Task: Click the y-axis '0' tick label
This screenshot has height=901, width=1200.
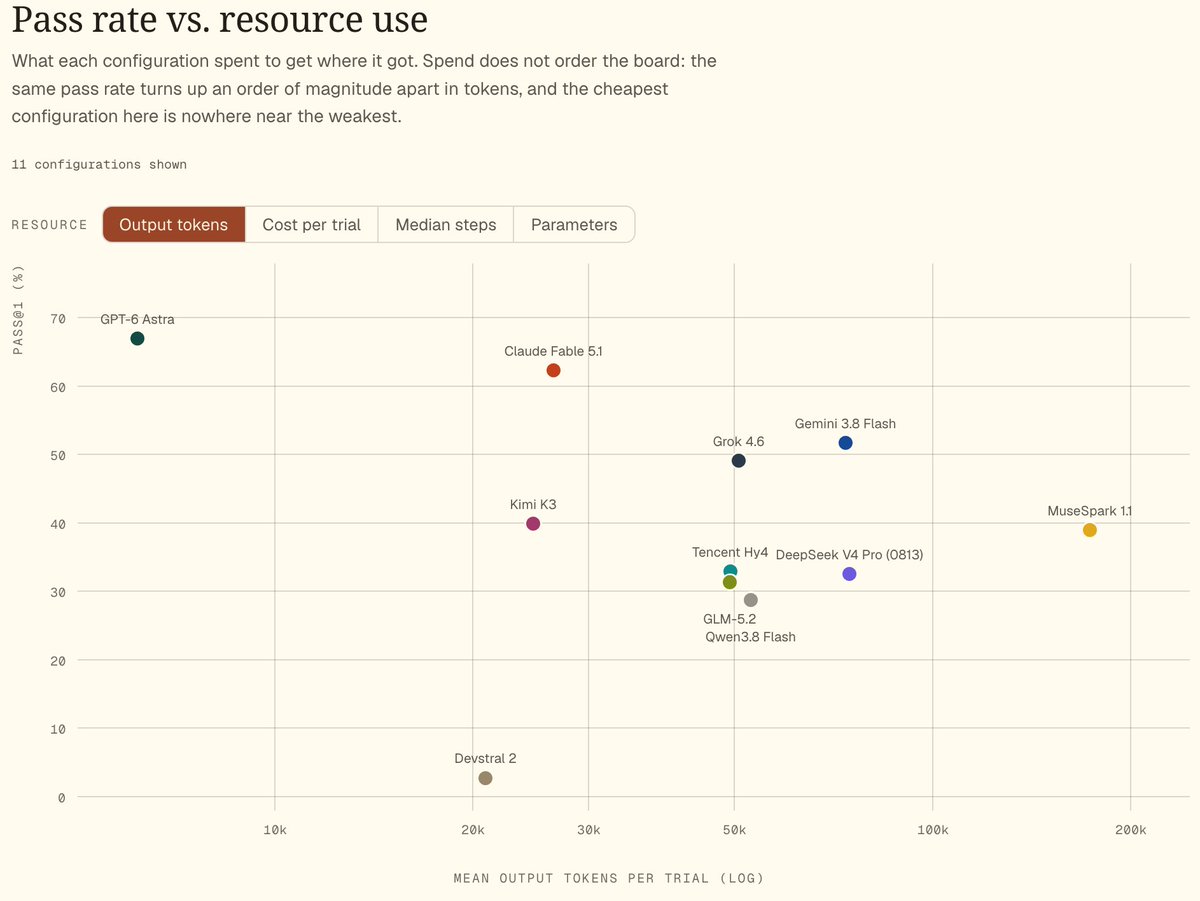Action: click(x=62, y=797)
